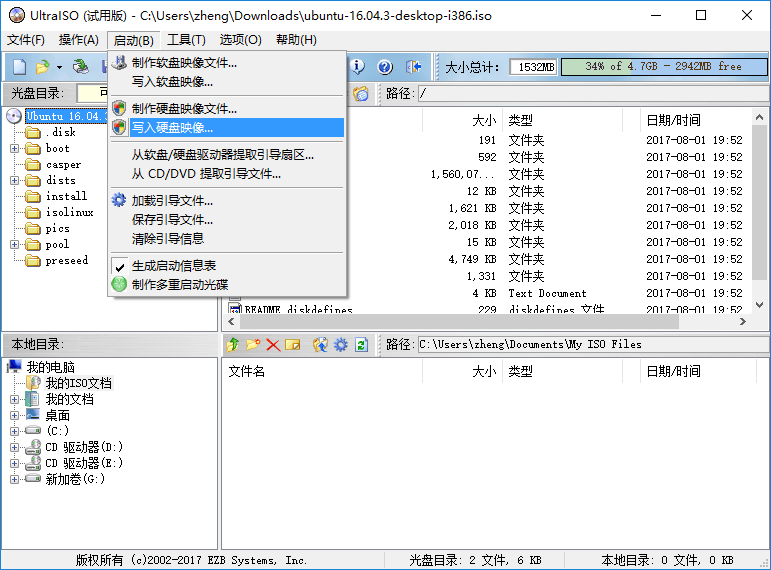Select the .disk folder in disc tree
The image size is (771, 570).
click(60, 132)
